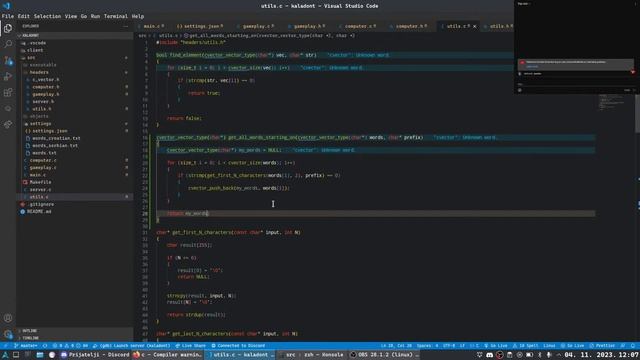Viewport: 640px width, 360px height.
Task: Expand the OUTLINE section
Action: click(x=75, y=331)
